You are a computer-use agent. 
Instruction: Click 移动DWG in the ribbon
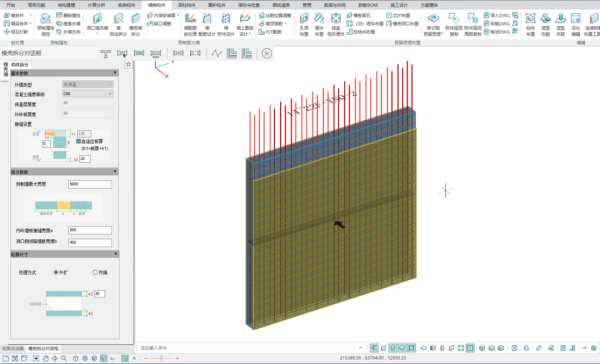pyautogui.click(x=497, y=32)
